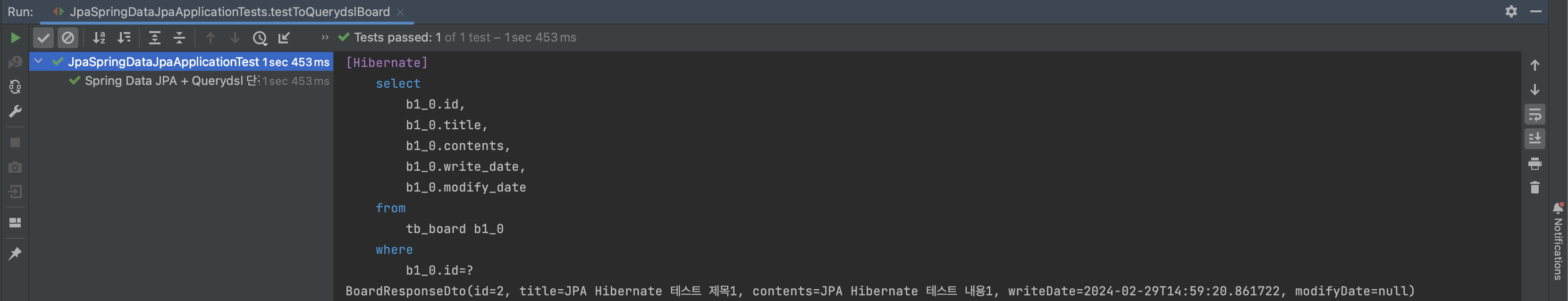The height and width of the screenshot is (301, 1568).
Task: Open Run panel settings gear
Action: tap(1511, 11)
